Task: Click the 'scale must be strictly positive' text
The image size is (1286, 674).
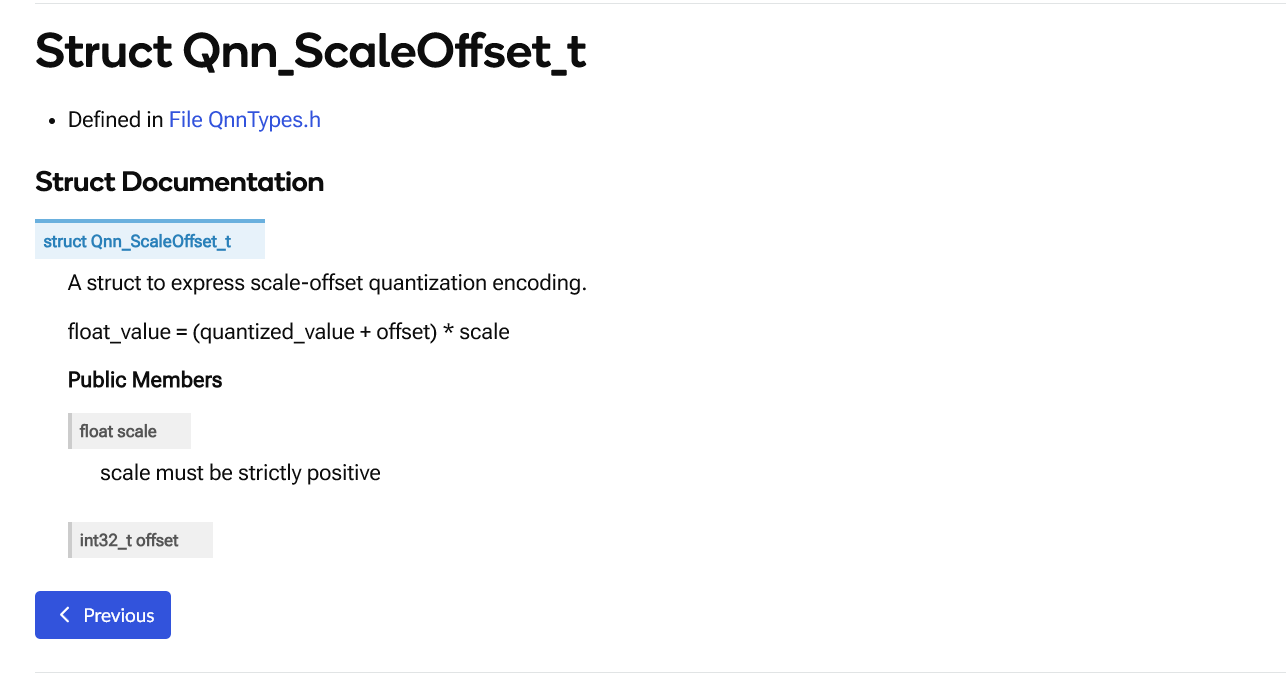Action: coord(240,473)
